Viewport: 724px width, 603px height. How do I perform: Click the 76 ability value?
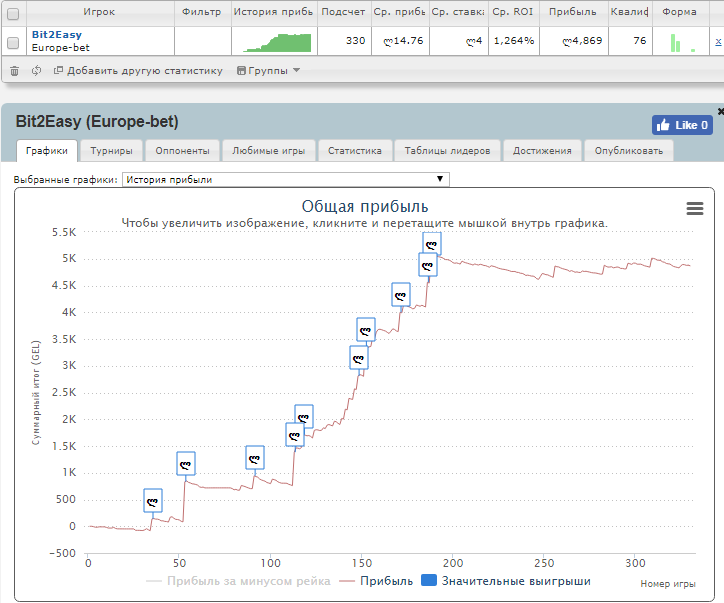click(640, 41)
